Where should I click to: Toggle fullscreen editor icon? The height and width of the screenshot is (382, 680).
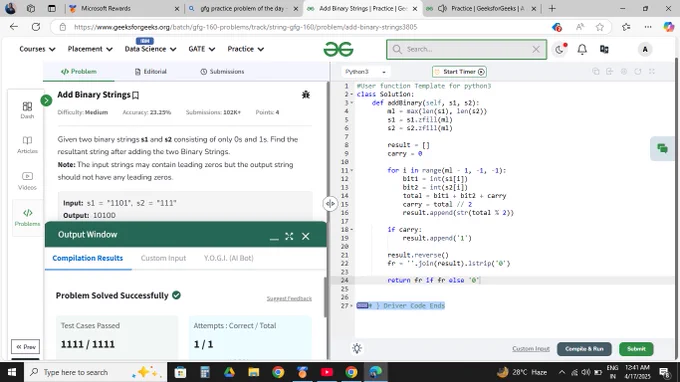point(651,72)
